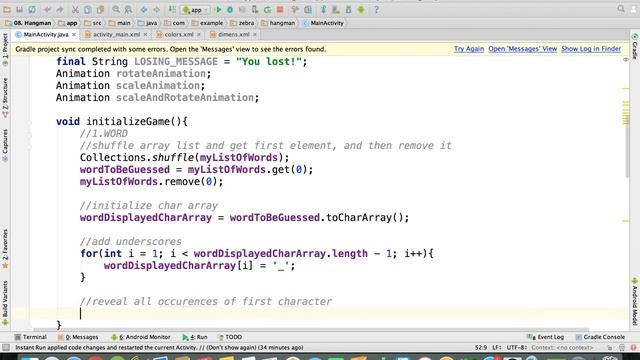The height and width of the screenshot is (360, 640).
Task: Select the MainActivity breadcrumb
Action: [323, 23]
